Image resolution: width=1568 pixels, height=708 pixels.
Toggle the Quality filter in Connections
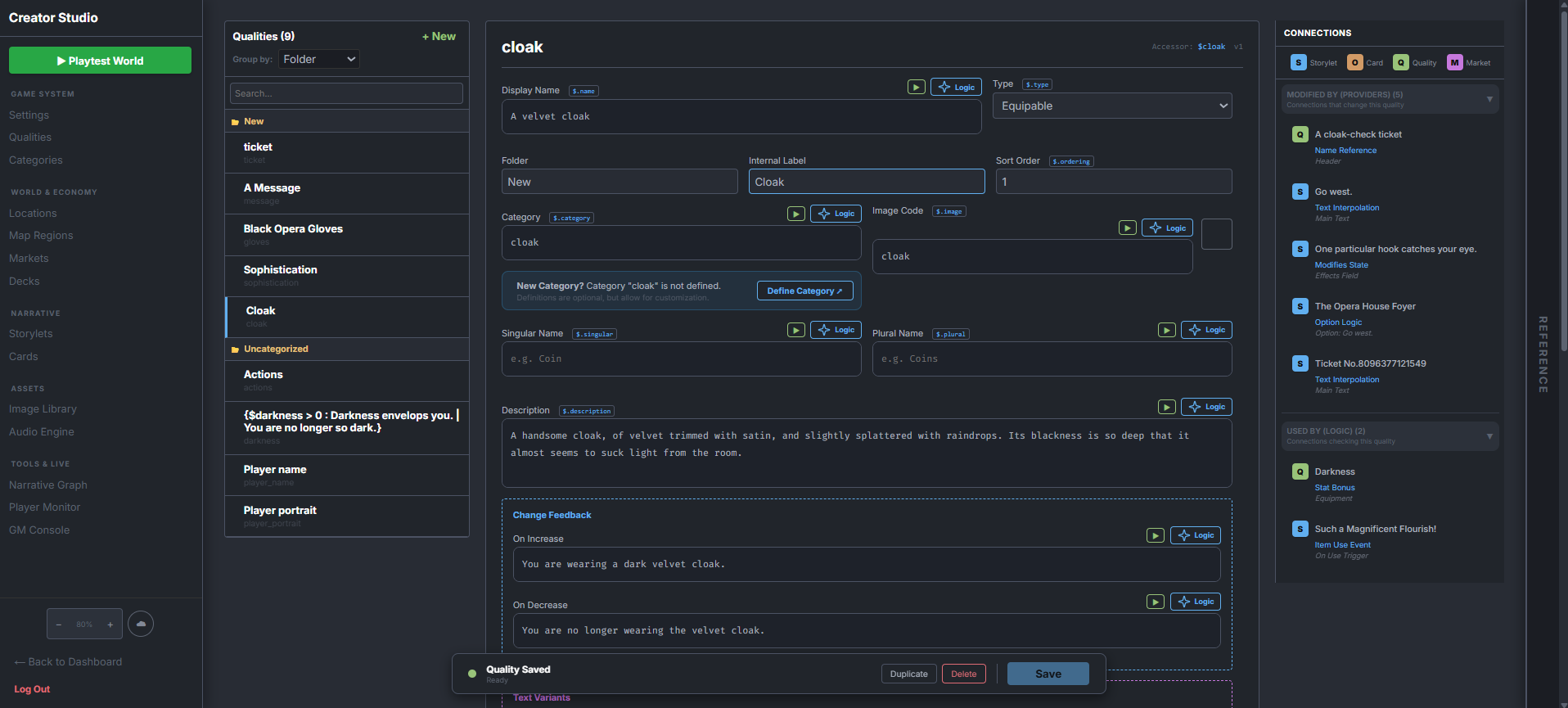coord(1401,62)
